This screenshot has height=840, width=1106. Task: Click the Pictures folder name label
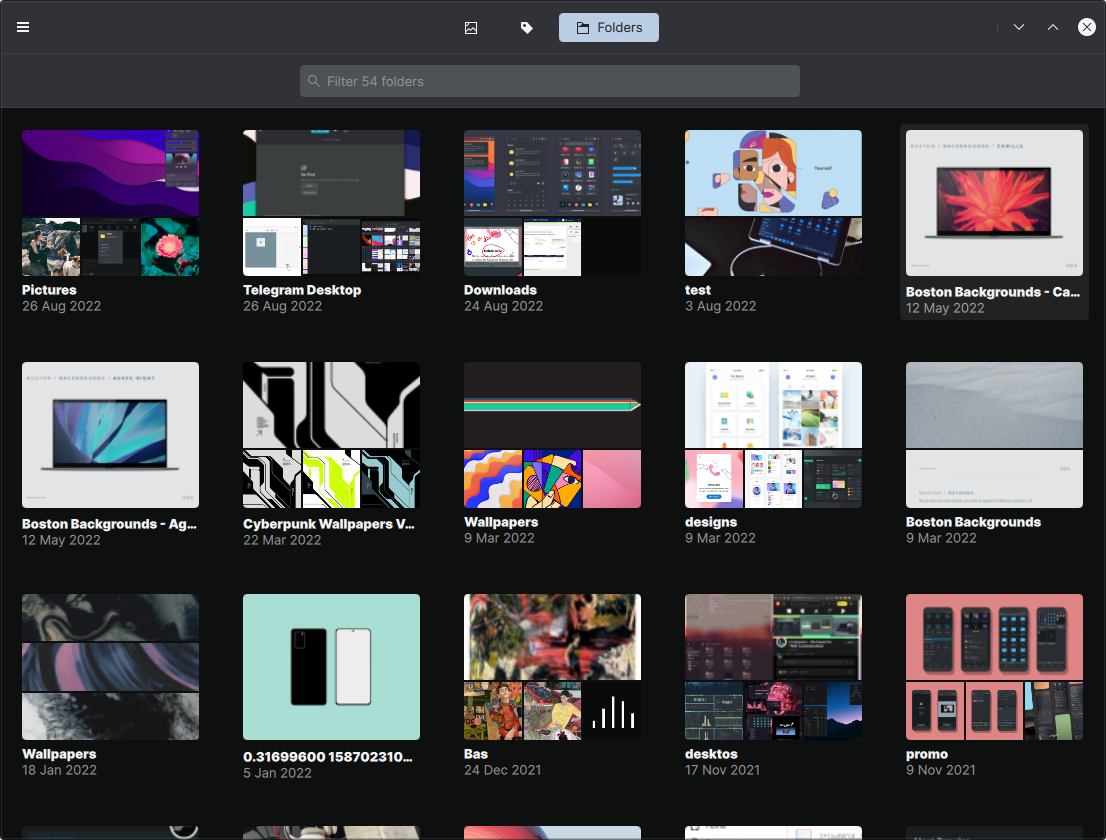(49, 290)
